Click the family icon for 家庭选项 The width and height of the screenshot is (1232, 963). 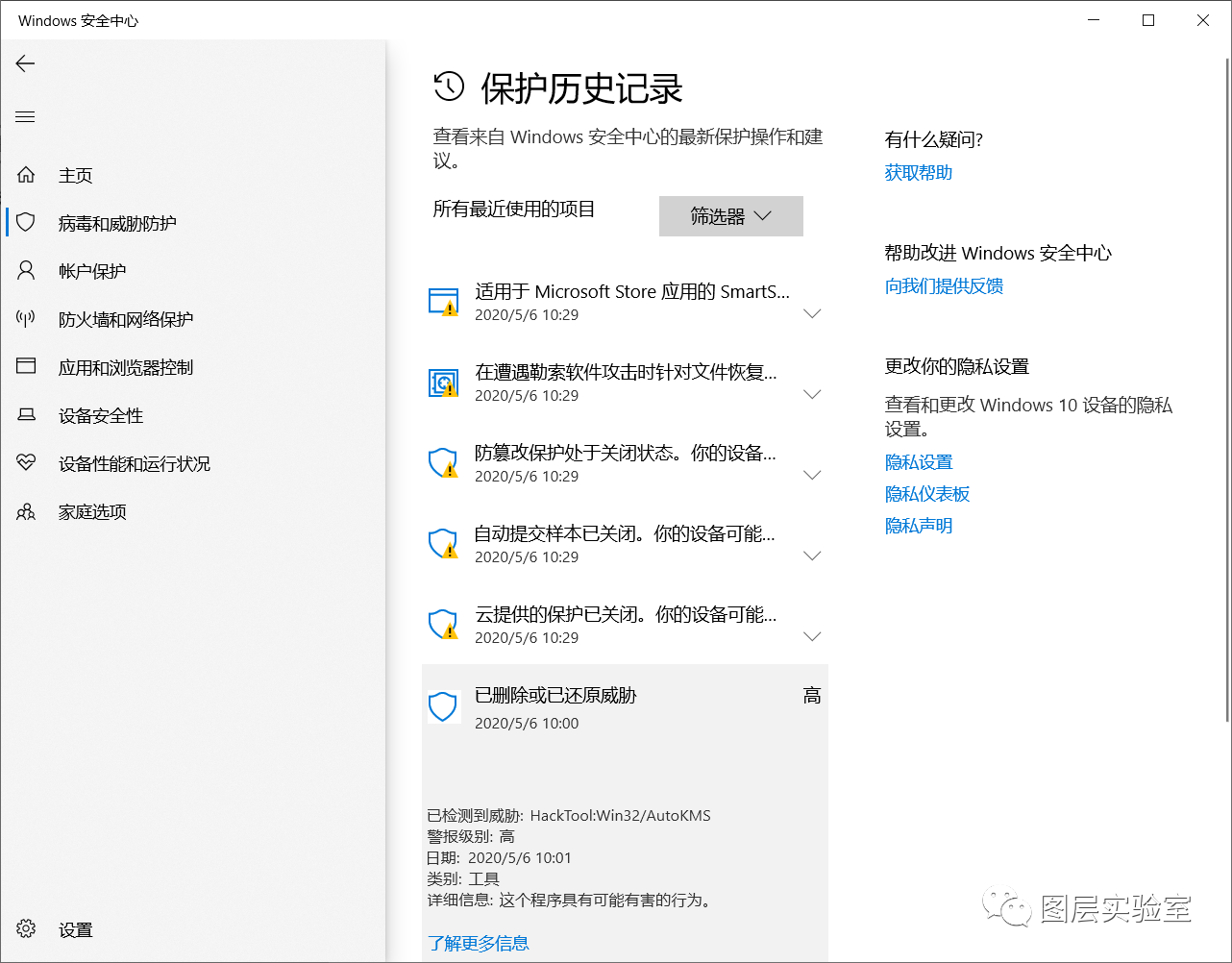26,511
